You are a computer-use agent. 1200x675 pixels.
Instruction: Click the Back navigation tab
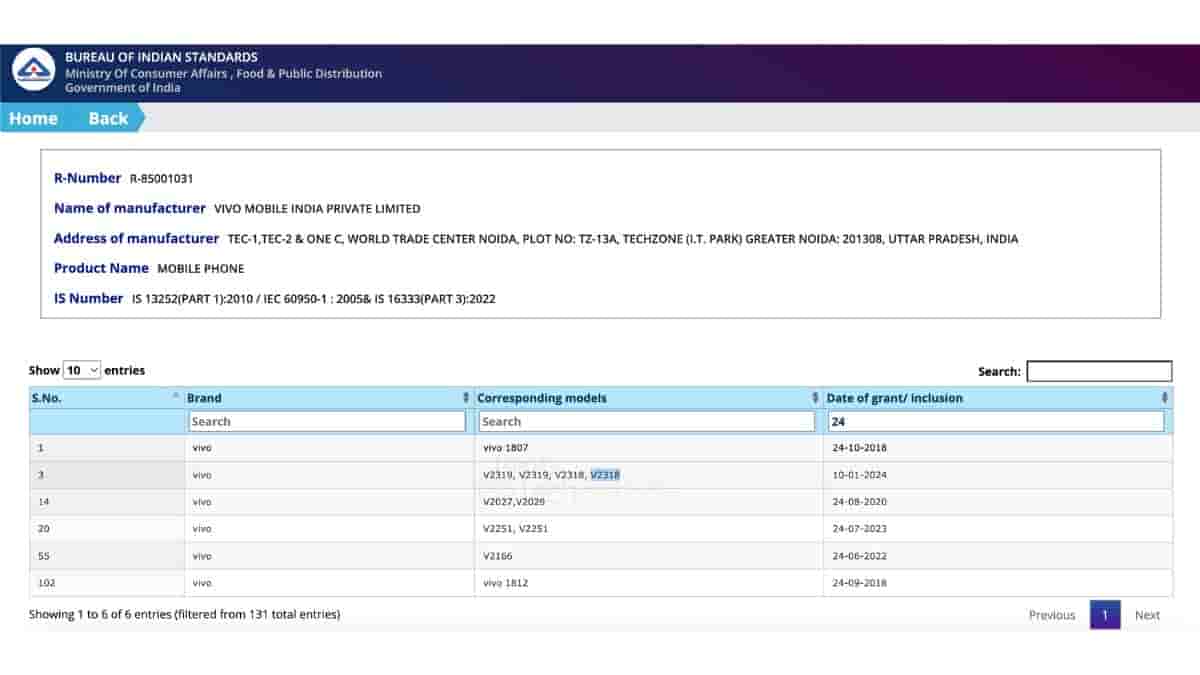(x=108, y=118)
